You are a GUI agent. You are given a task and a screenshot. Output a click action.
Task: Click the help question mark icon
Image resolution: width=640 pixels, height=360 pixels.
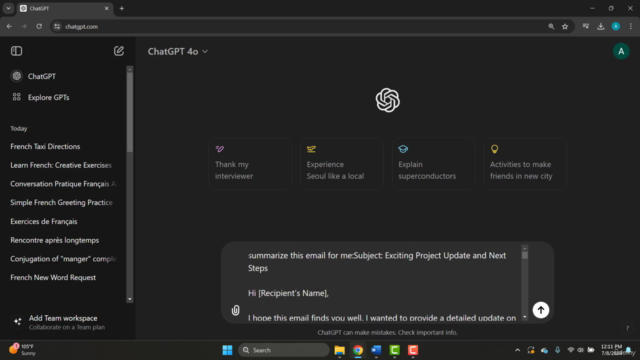pos(627,328)
